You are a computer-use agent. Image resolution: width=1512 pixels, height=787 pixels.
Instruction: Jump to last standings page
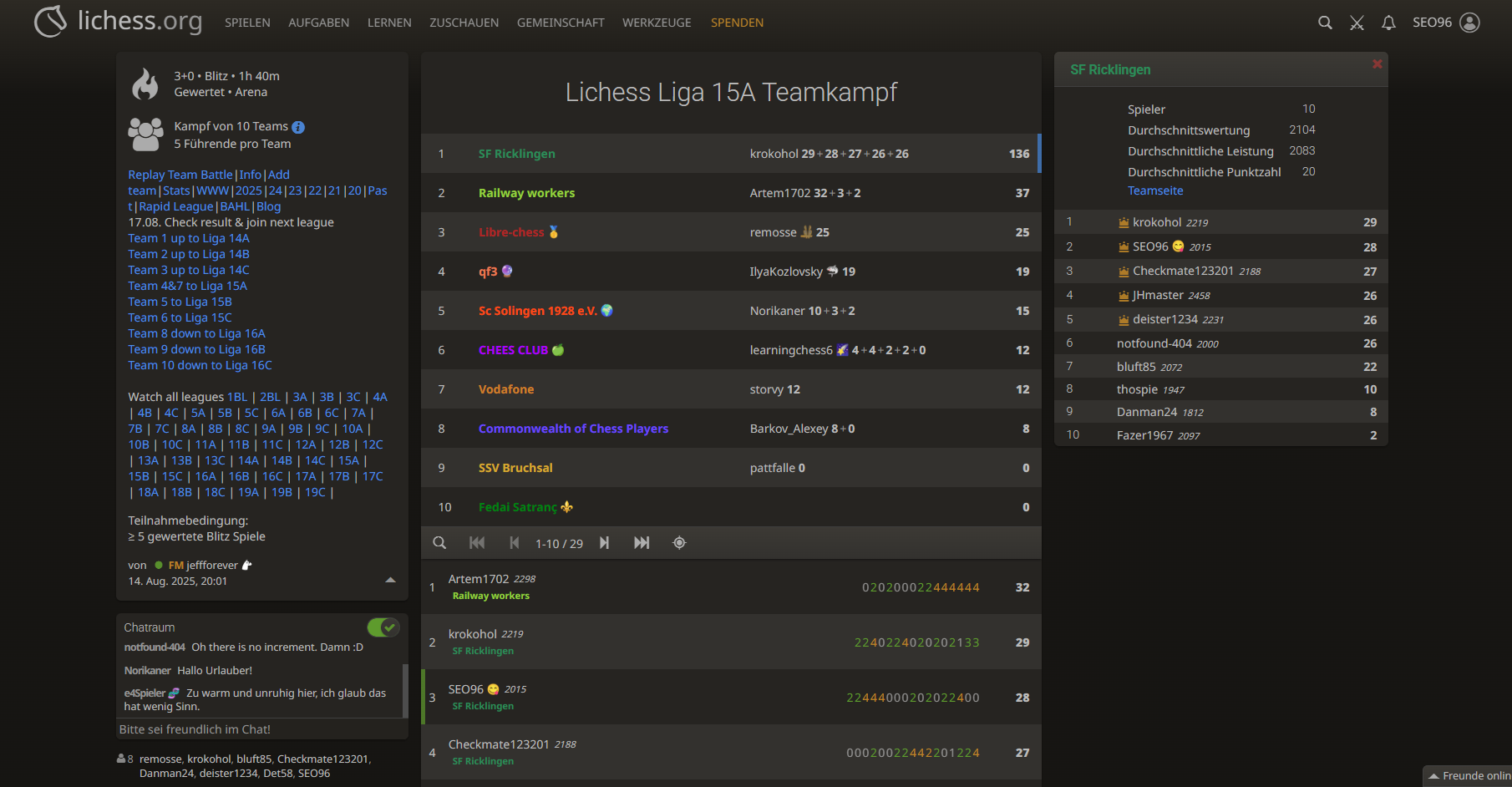pyautogui.click(x=642, y=543)
